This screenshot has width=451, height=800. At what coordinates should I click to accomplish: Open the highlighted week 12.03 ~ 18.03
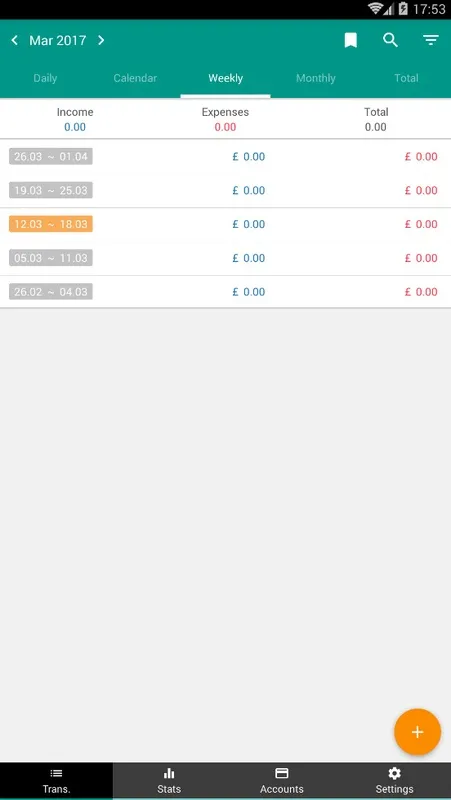tap(226, 224)
